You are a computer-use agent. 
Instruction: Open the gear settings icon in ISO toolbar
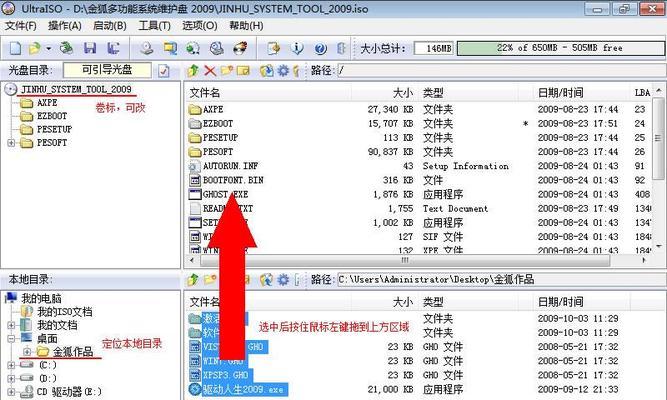283,71
